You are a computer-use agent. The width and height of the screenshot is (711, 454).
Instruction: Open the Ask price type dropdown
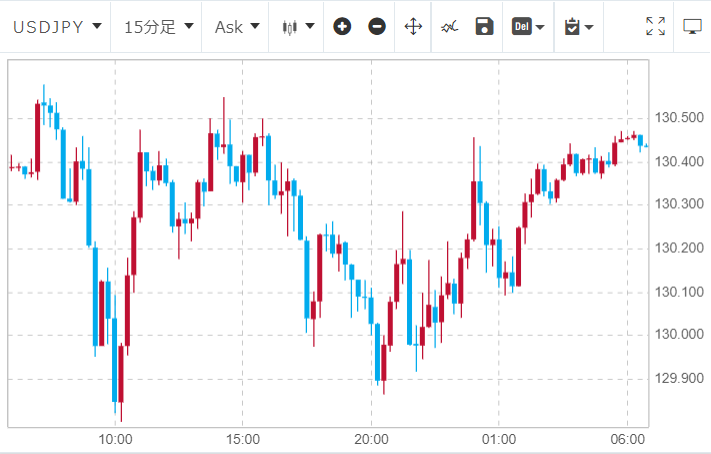click(237, 26)
